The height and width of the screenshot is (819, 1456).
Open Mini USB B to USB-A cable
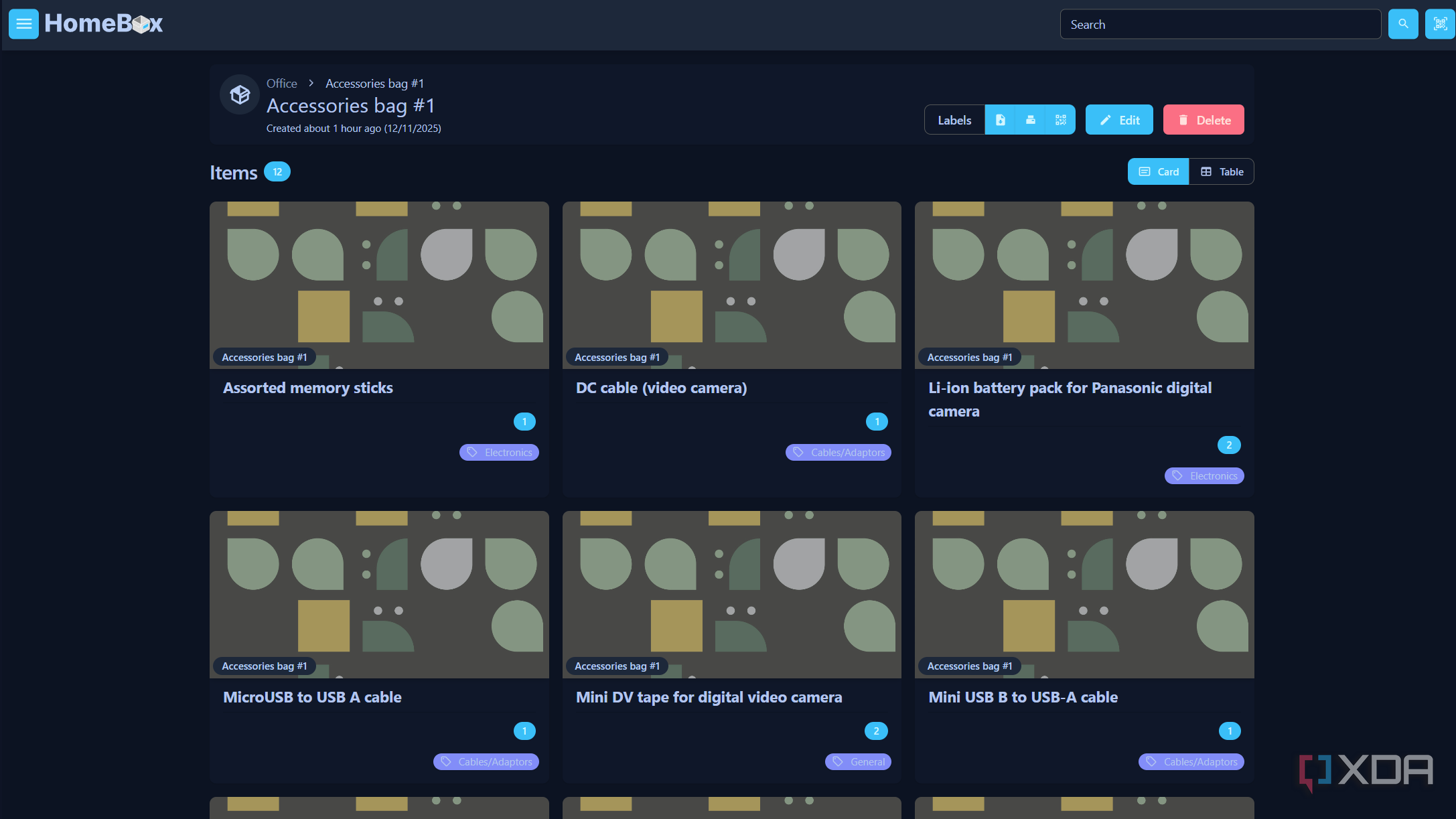click(1023, 697)
